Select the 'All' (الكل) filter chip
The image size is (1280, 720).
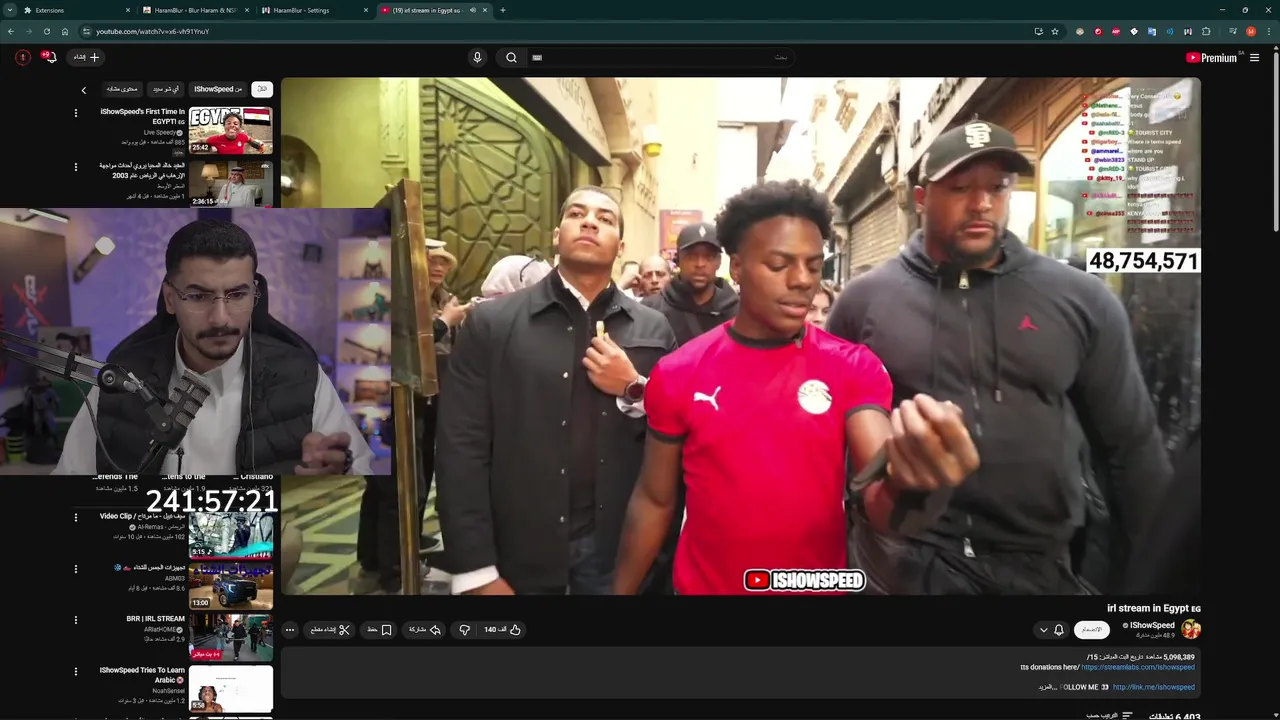click(262, 89)
